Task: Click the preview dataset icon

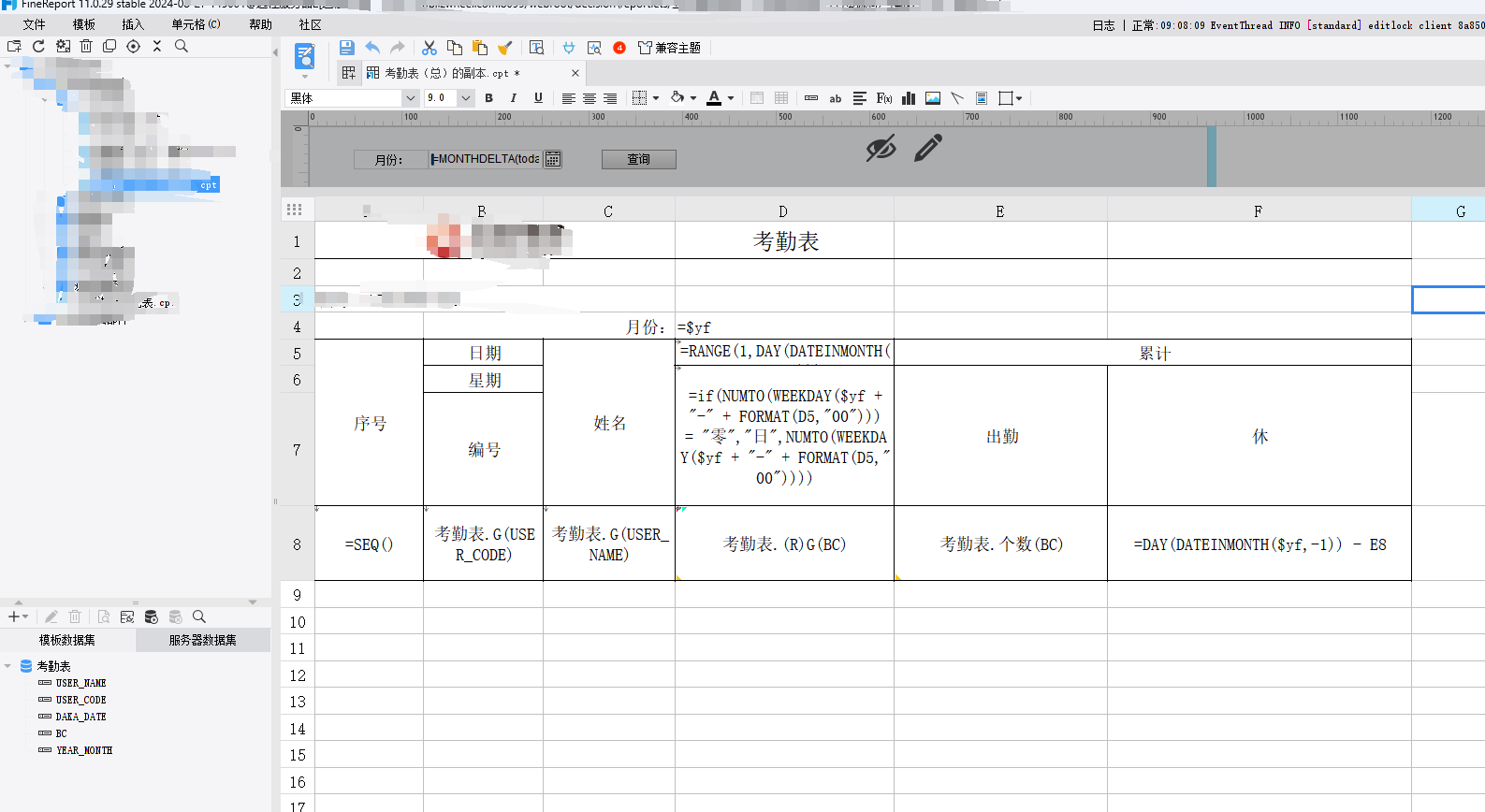Action: (104, 616)
